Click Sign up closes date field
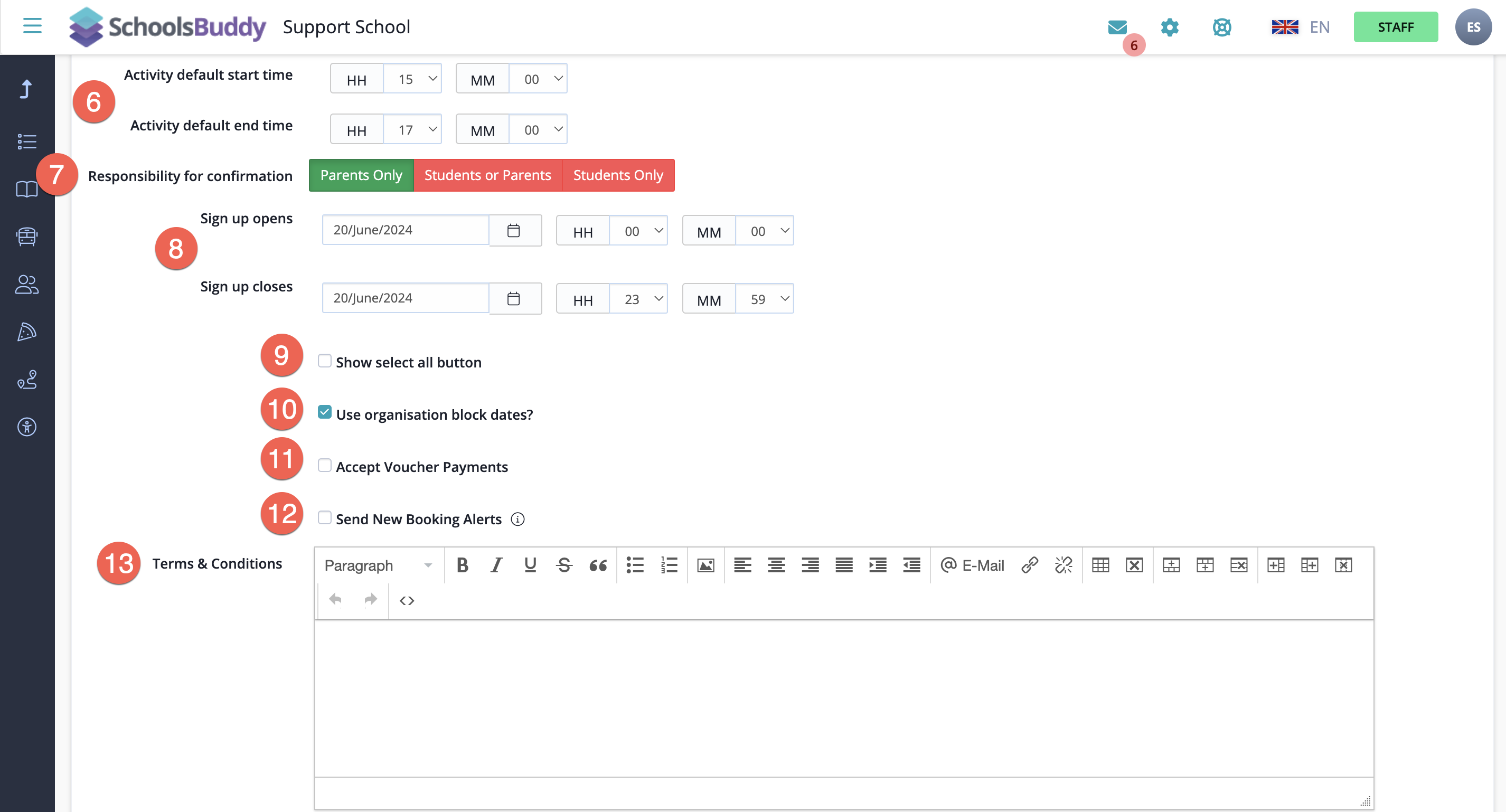1506x812 pixels. (x=406, y=299)
